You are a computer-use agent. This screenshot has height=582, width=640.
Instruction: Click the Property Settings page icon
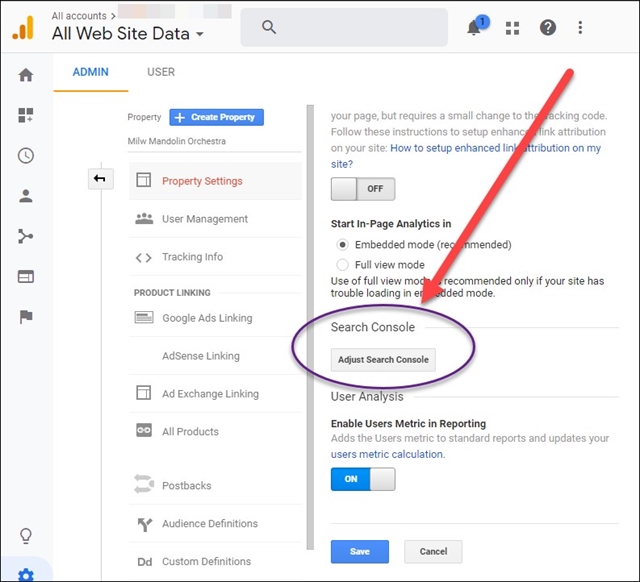coord(143,180)
